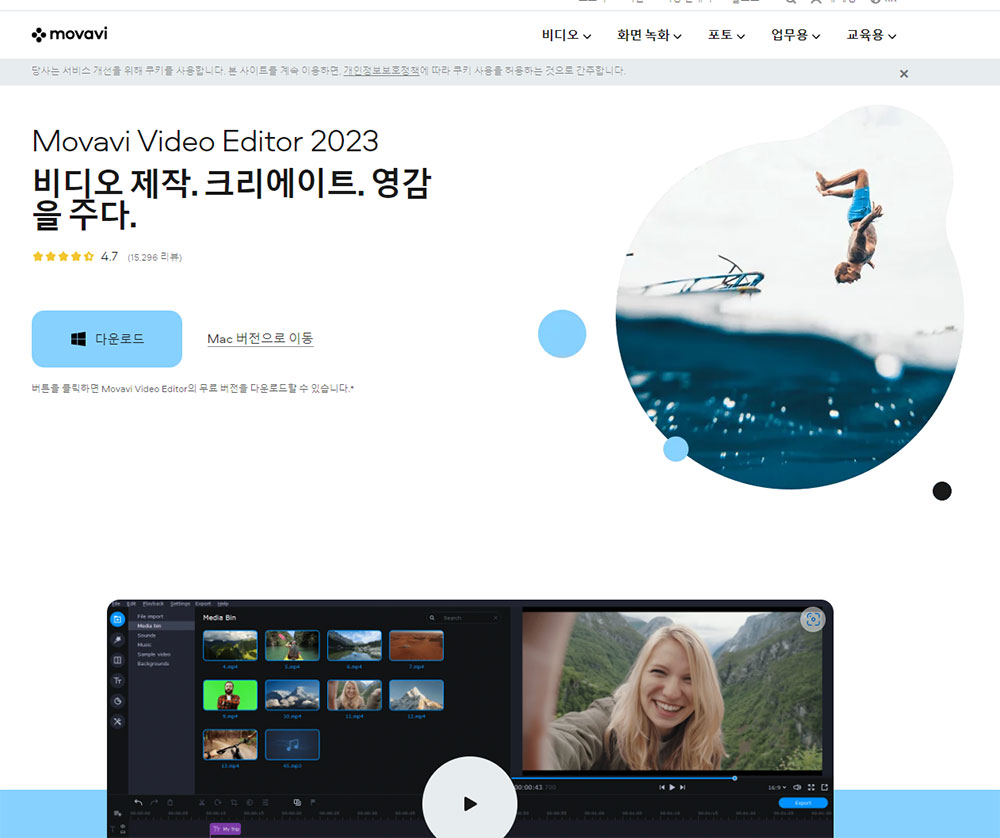This screenshot has width=1000, height=838.
Task: Open the round Stickers sidebar icon
Action: pos(117,701)
